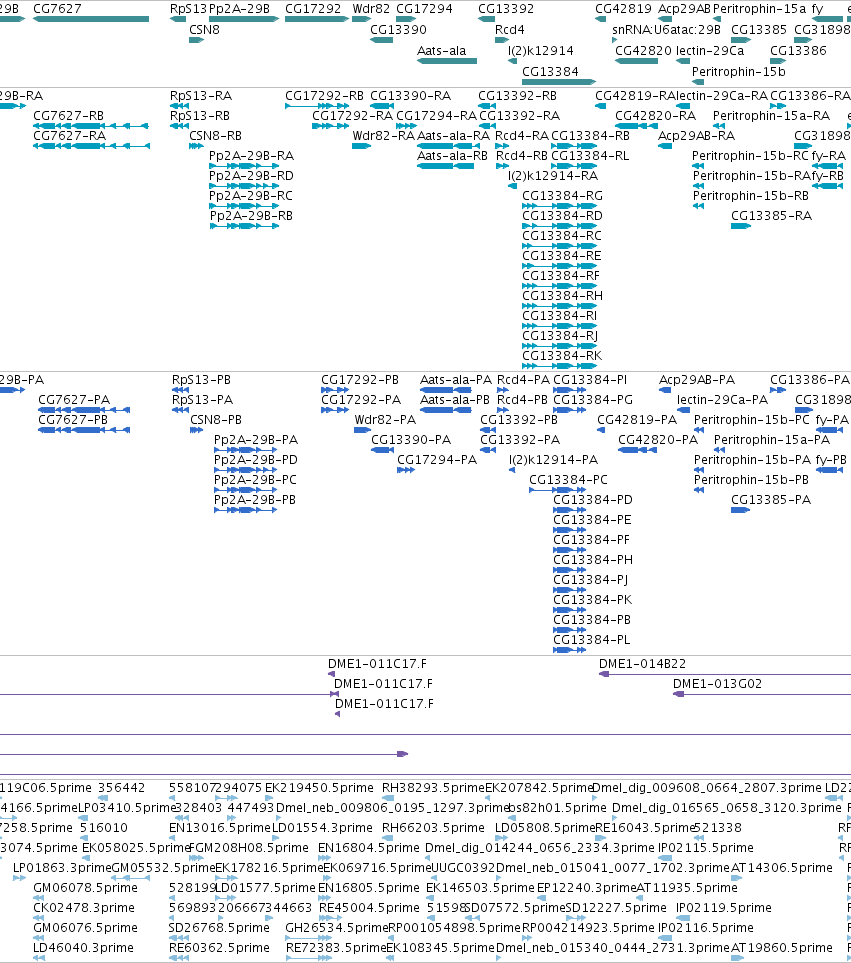The image size is (851, 963).
Task: Open the CG17292 gene label
Action: [x=313, y=9]
